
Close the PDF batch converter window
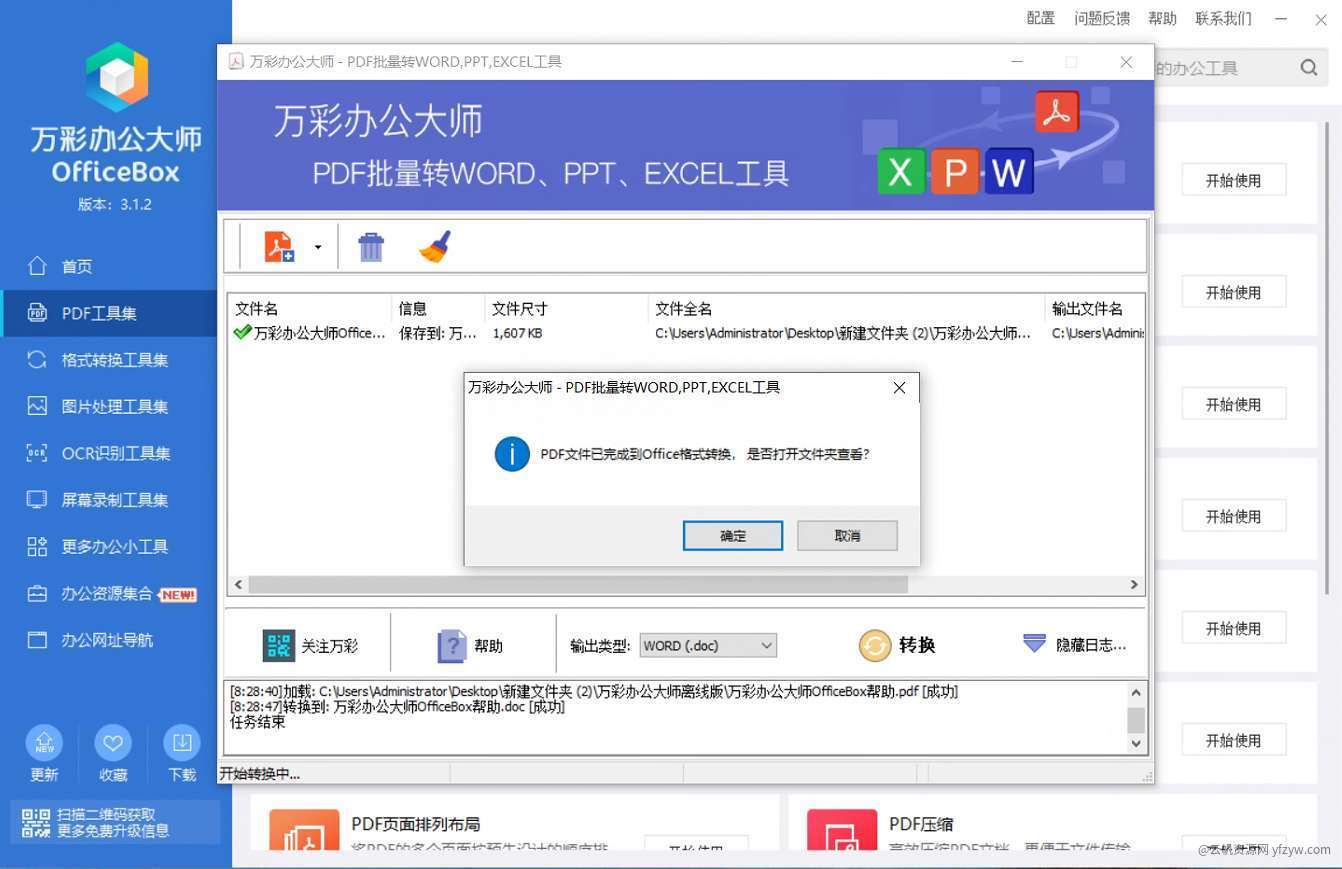pos(1126,62)
